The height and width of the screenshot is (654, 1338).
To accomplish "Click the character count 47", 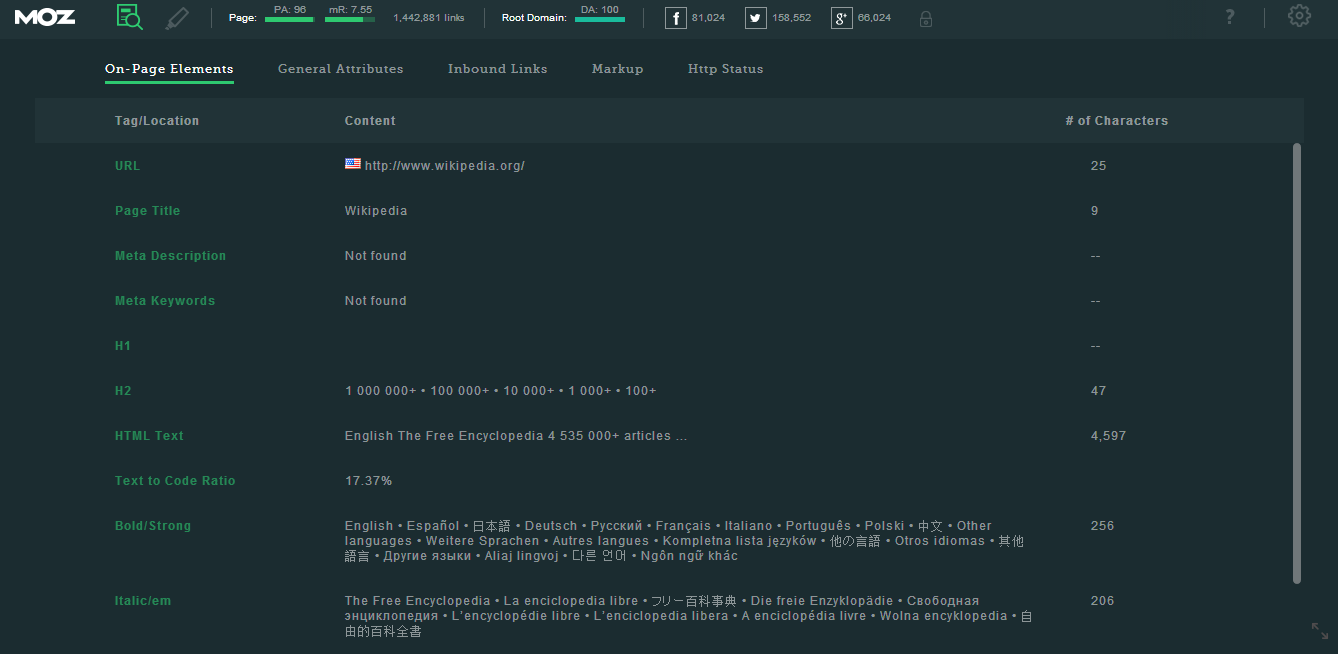I will point(1099,391).
